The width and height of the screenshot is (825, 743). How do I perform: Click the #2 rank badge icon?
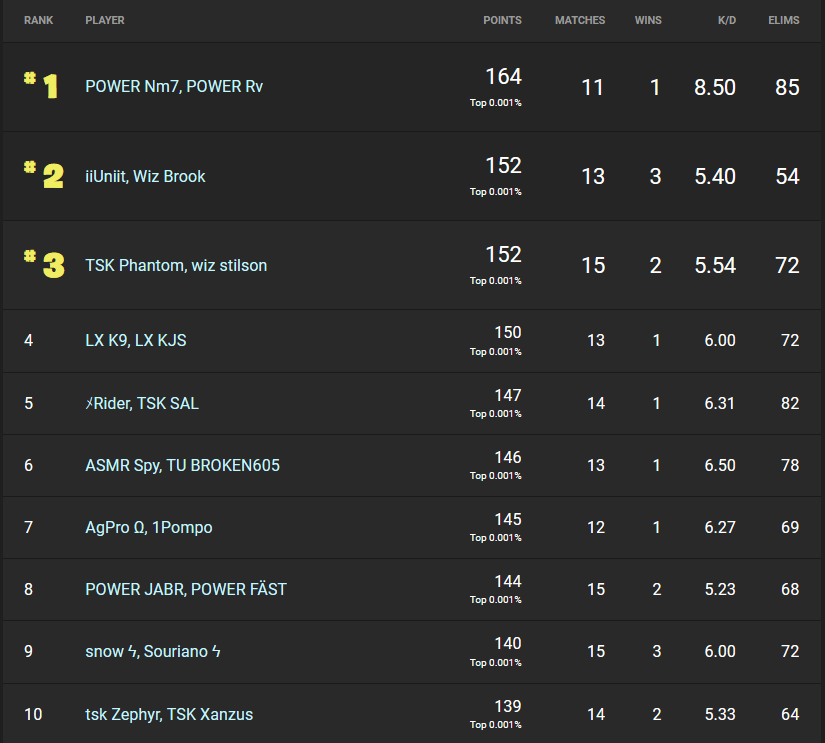pyautogui.click(x=43, y=176)
